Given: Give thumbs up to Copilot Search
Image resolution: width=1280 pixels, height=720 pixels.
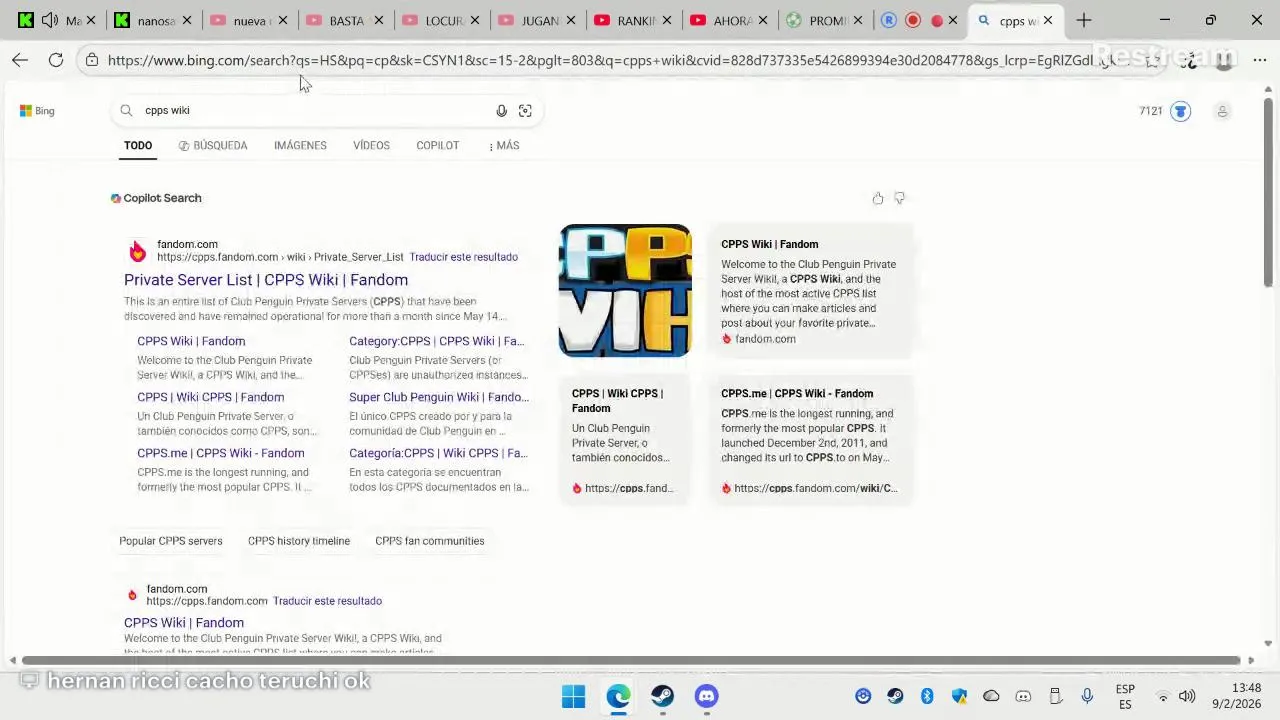Looking at the screenshot, I should [x=878, y=198].
